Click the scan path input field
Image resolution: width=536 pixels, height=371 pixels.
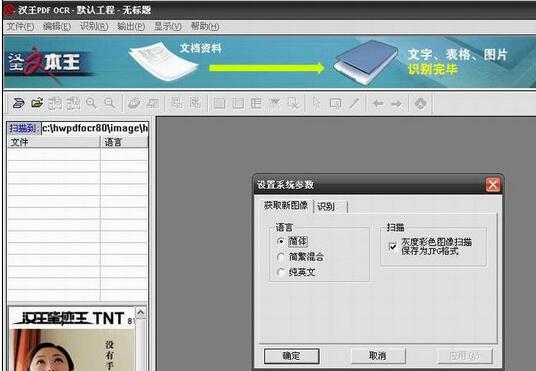(95, 128)
